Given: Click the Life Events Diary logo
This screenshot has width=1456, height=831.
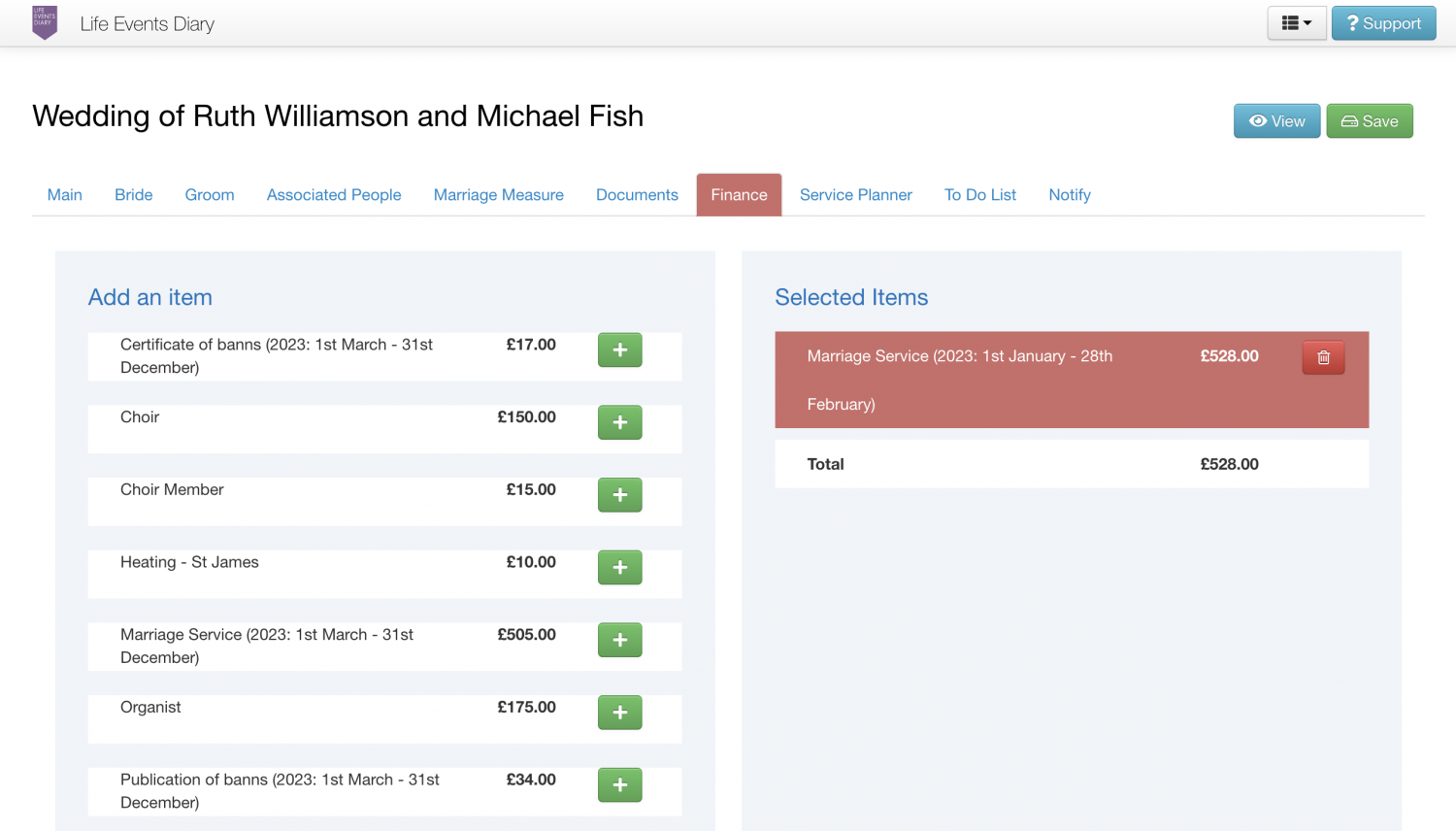Looking at the screenshot, I should pyautogui.click(x=45, y=23).
